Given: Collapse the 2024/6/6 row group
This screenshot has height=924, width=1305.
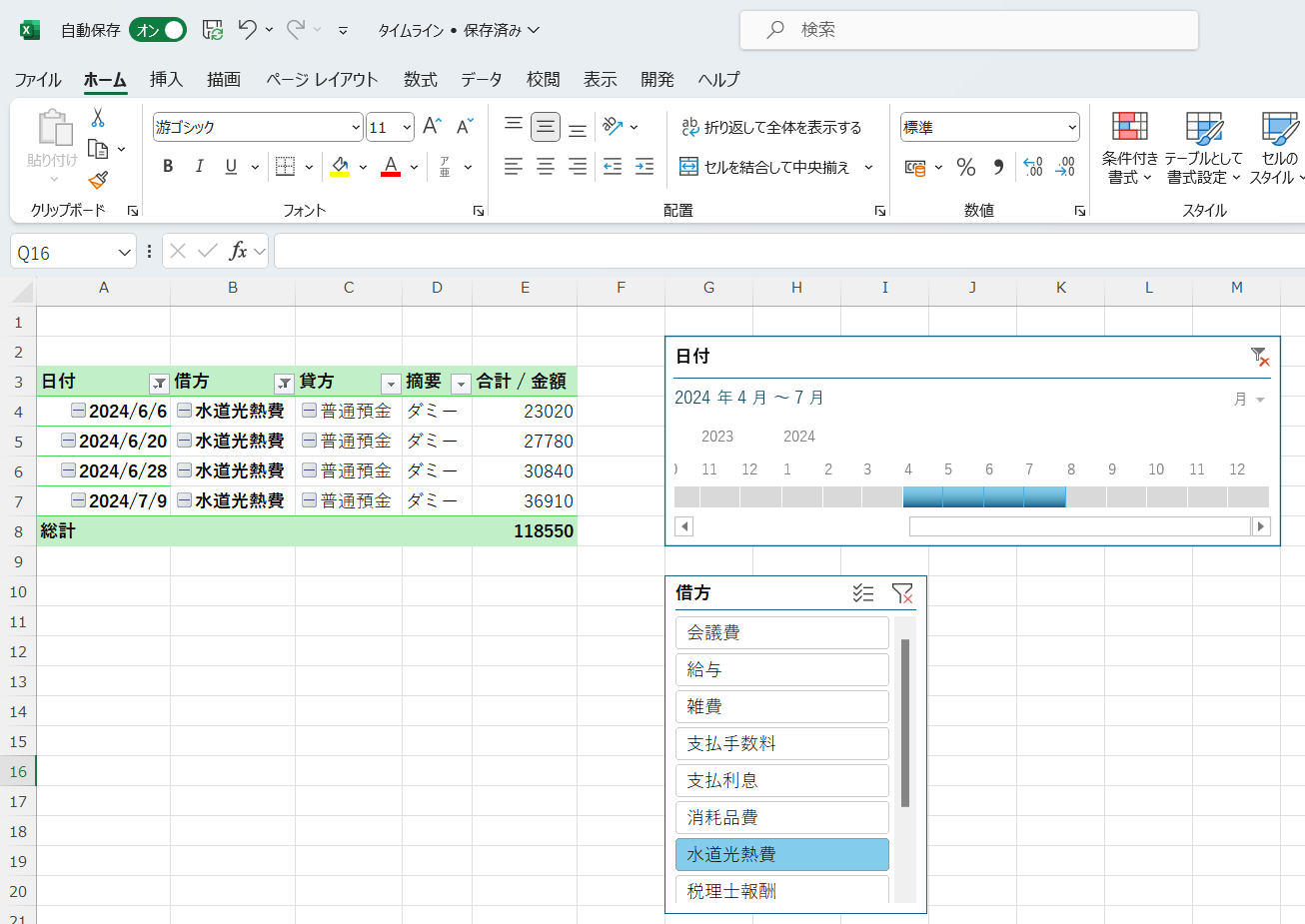Looking at the screenshot, I should [78, 411].
